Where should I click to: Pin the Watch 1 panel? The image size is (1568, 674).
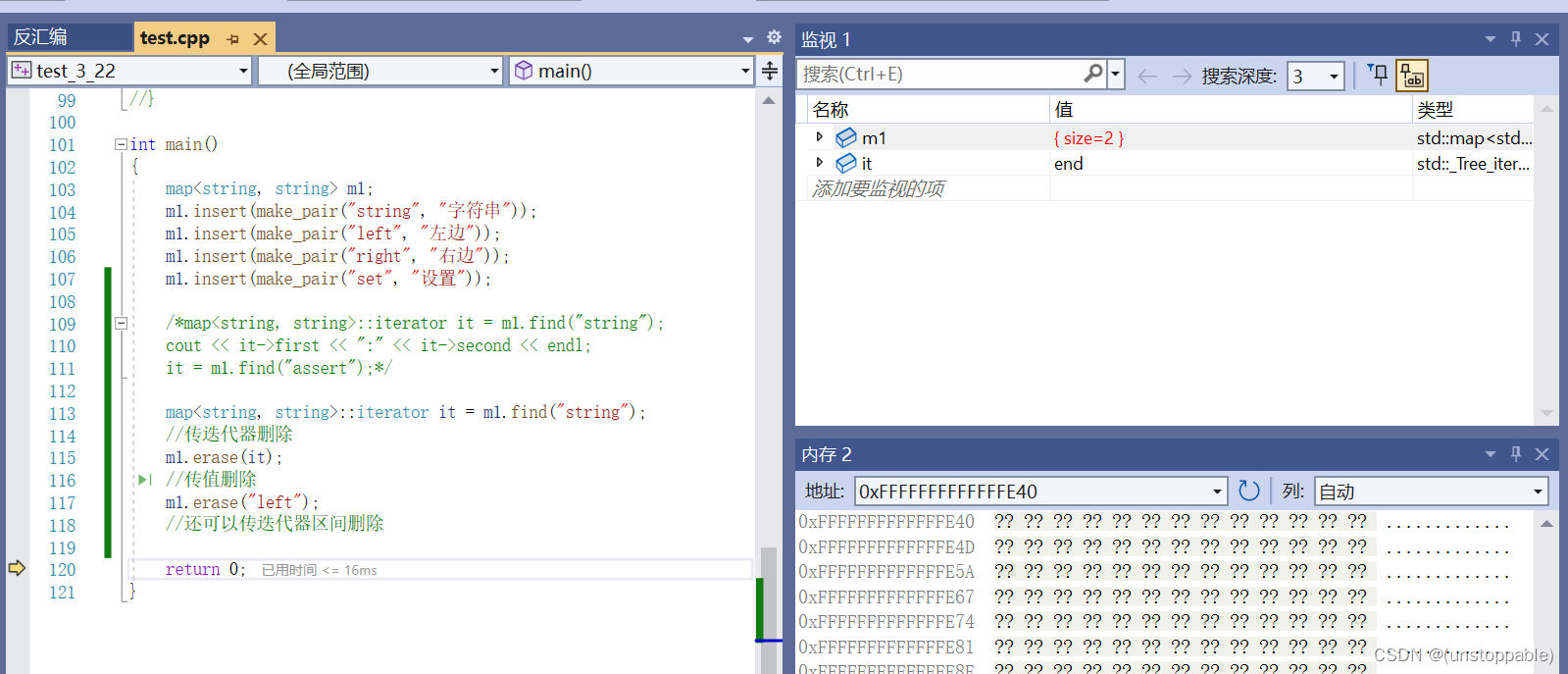[x=1516, y=39]
